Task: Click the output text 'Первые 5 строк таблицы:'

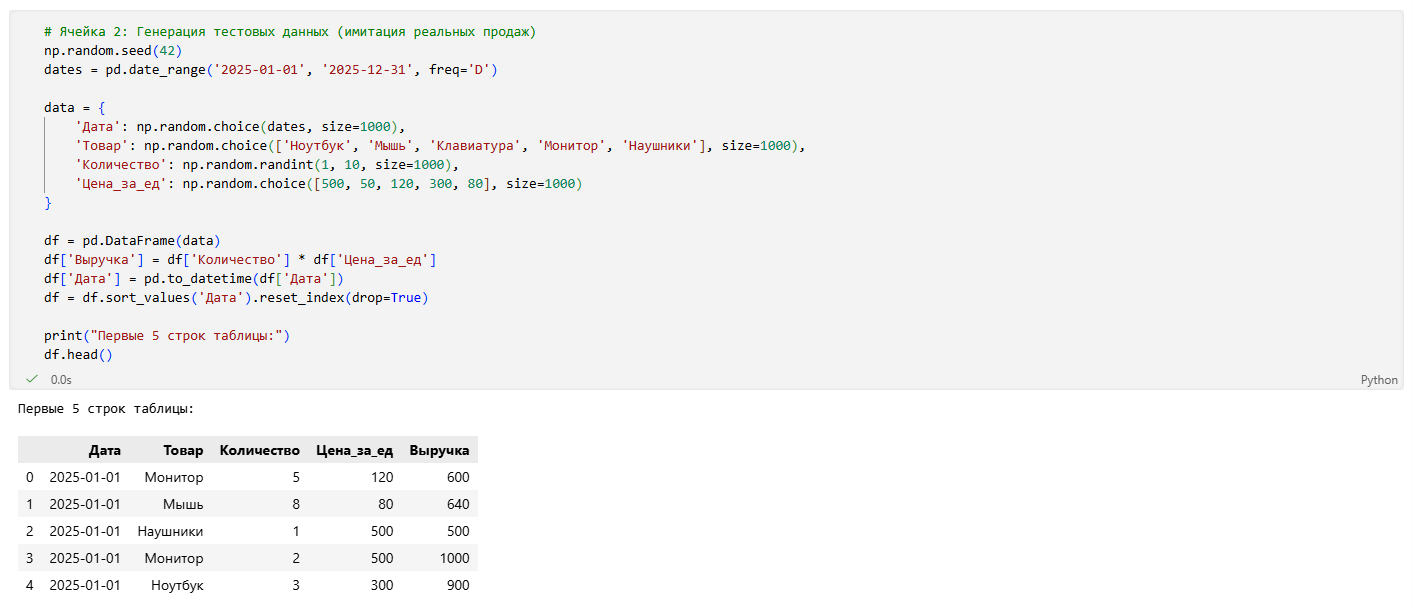Action: 106,409
